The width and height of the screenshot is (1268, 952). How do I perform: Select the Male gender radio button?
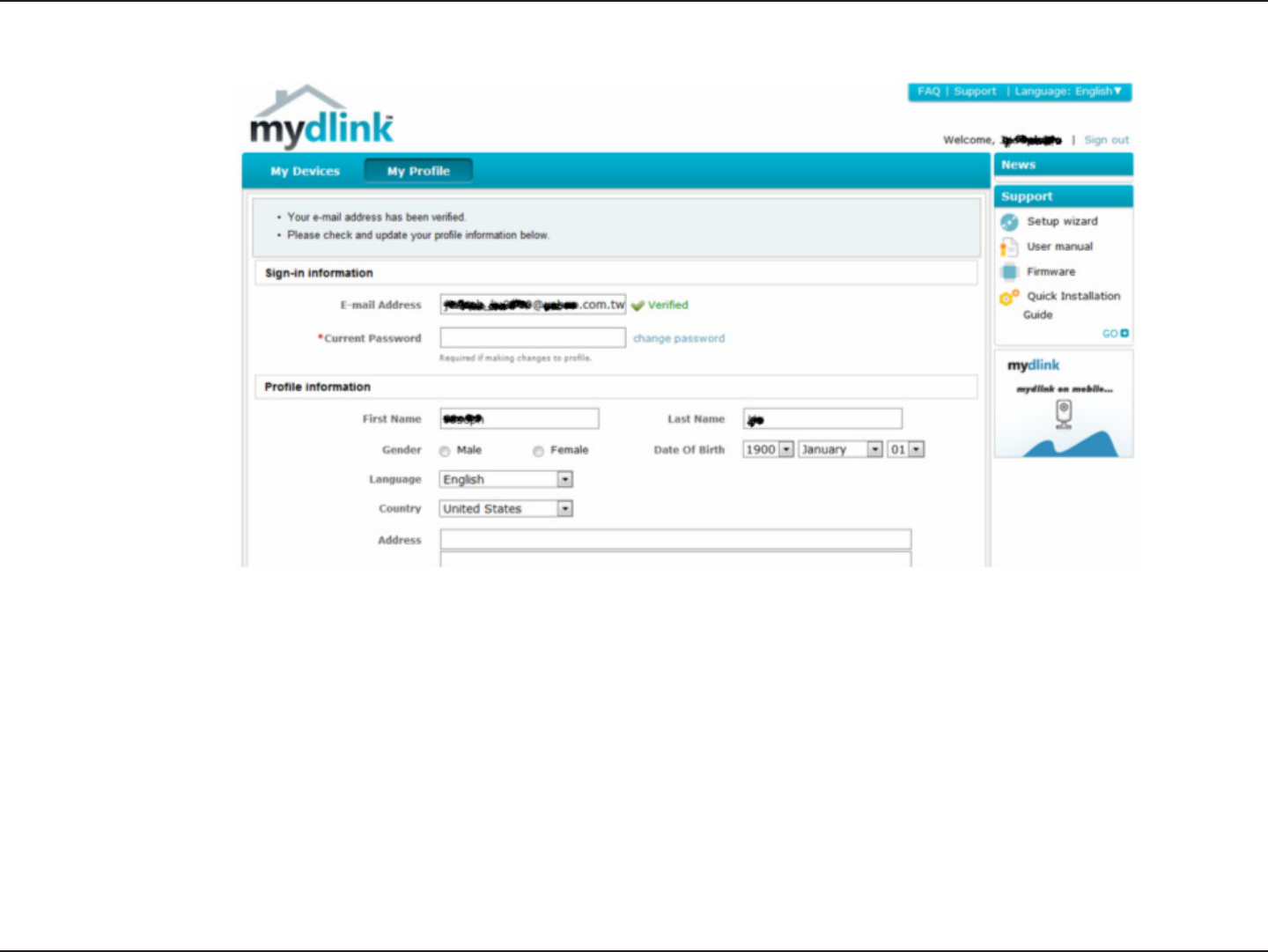point(445,451)
